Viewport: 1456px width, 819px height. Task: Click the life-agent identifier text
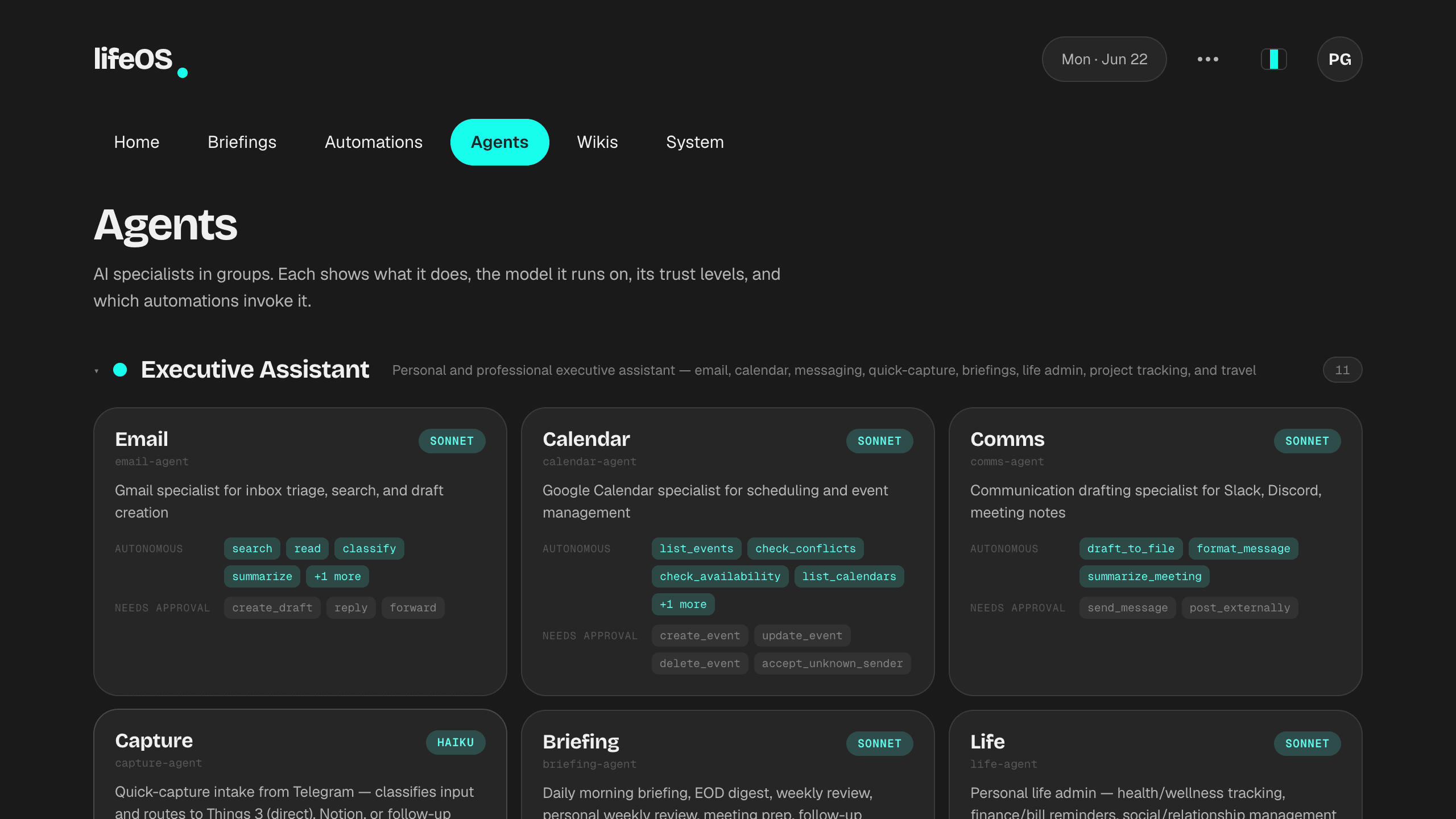(x=1003, y=764)
